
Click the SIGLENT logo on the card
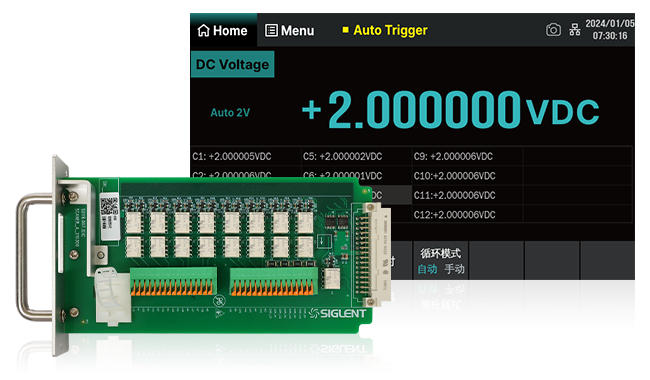coord(337,313)
